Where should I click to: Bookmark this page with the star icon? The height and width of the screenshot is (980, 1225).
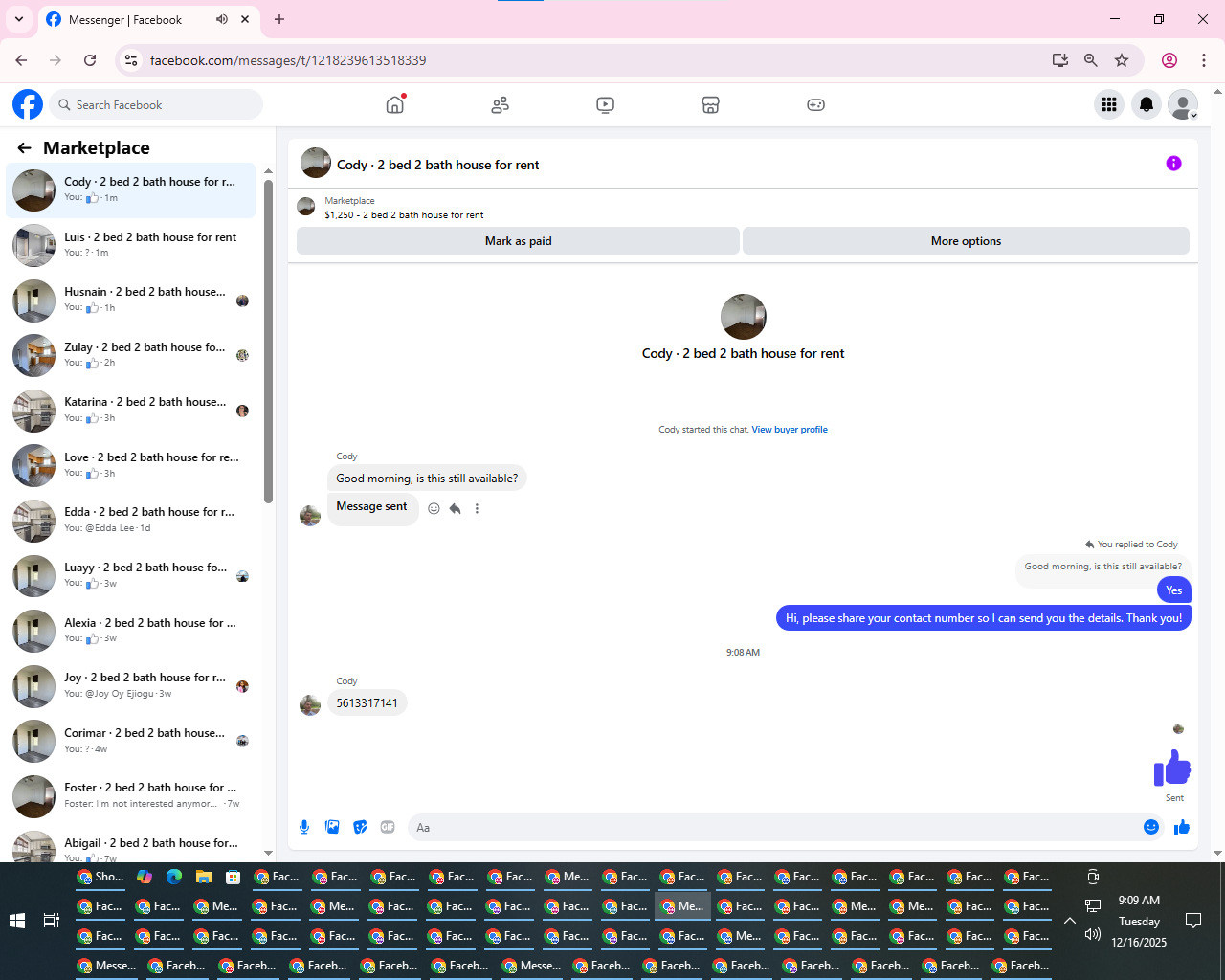coord(1122,60)
